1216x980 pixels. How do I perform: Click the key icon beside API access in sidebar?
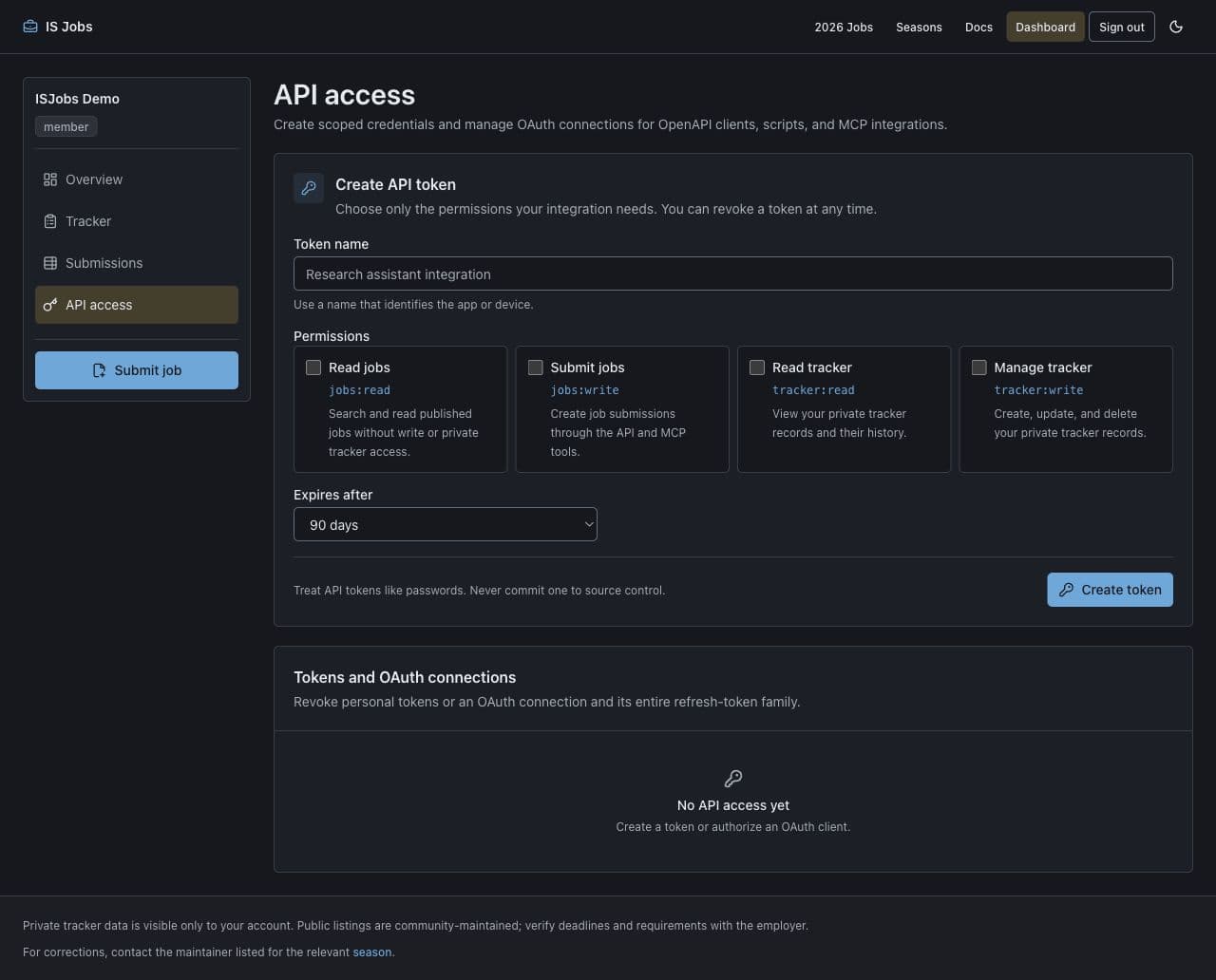coord(50,305)
